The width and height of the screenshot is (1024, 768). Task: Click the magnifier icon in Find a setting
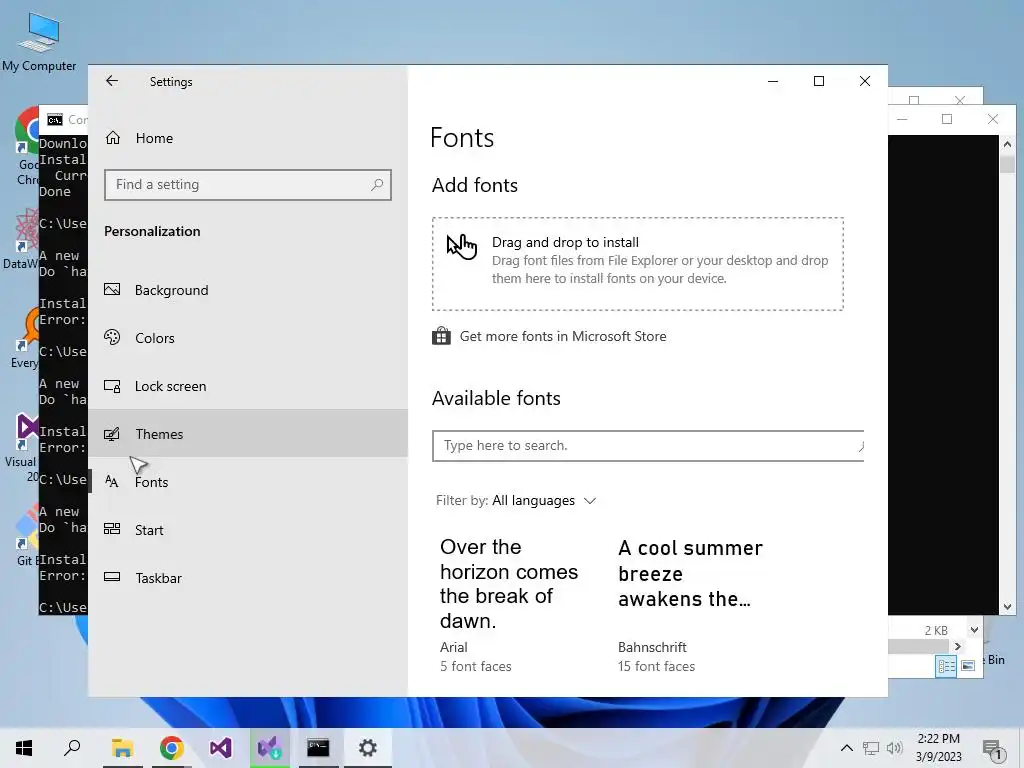pyautogui.click(x=377, y=185)
